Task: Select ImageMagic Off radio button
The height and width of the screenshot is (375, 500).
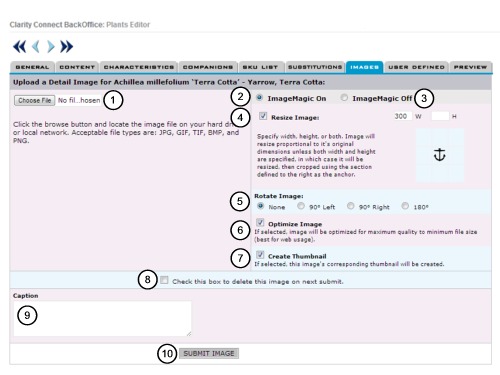Action: click(x=344, y=98)
